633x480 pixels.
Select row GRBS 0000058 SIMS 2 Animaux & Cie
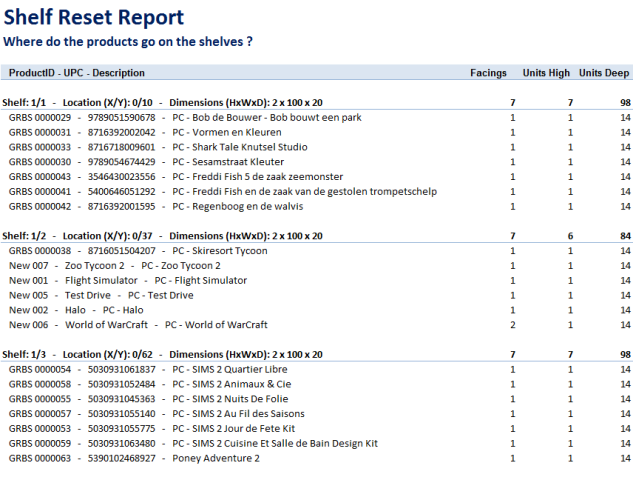[316, 384]
